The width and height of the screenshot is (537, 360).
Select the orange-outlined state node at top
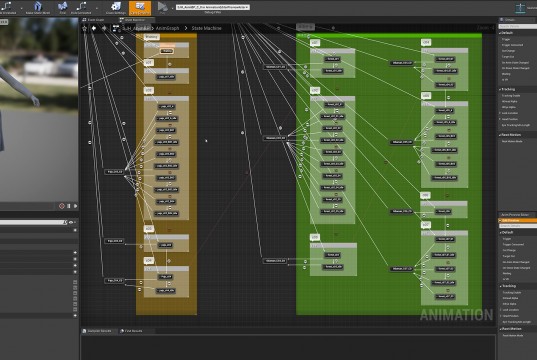click(166, 51)
